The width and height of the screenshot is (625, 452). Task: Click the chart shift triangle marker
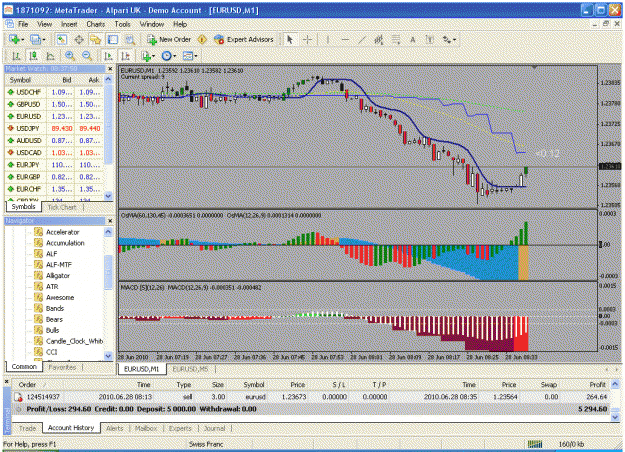(x=534, y=67)
